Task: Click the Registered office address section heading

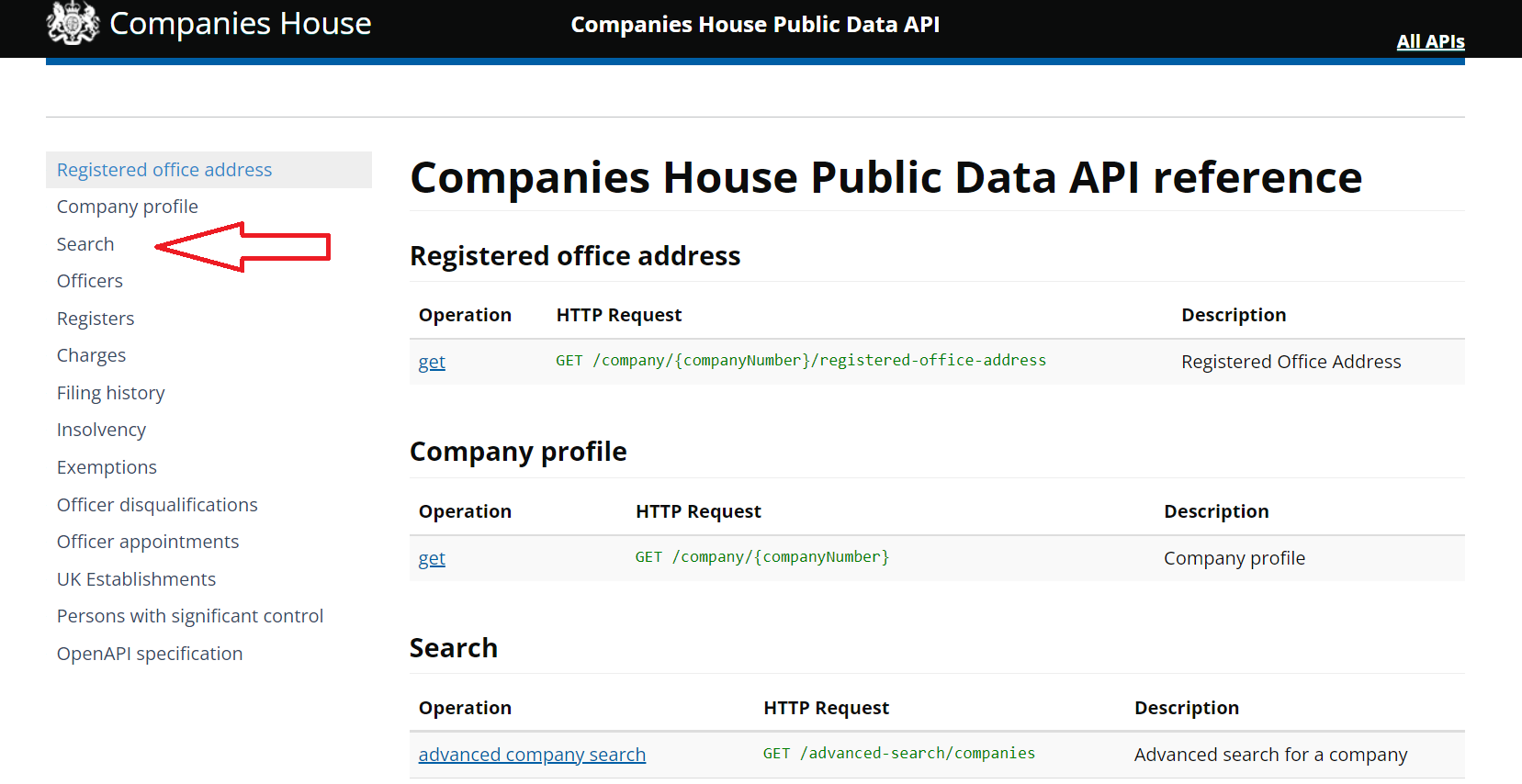Action: tap(575, 256)
